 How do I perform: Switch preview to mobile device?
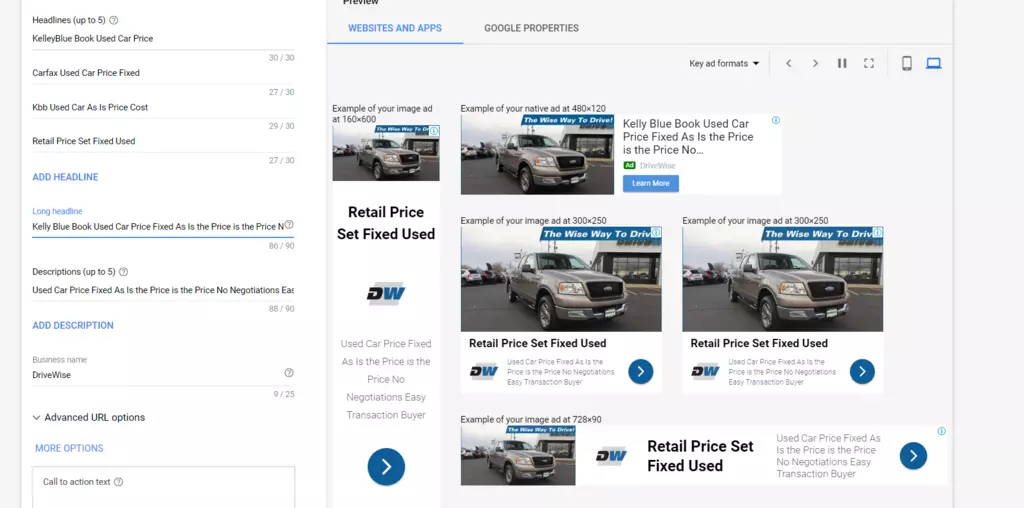coord(906,63)
